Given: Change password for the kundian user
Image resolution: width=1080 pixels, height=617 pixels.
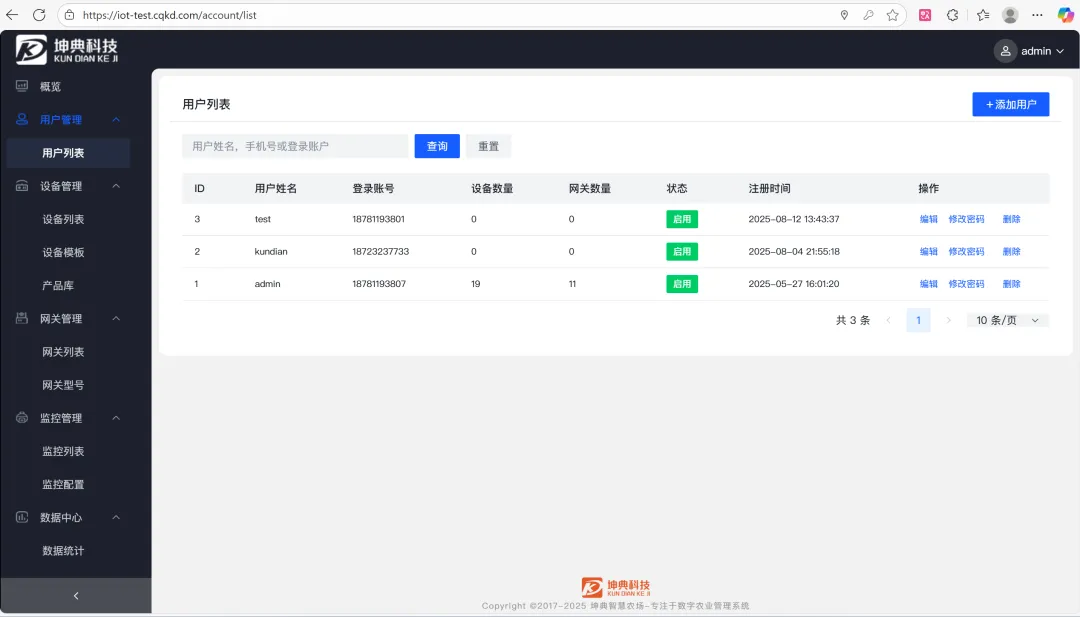Looking at the screenshot, I should 966,251.
